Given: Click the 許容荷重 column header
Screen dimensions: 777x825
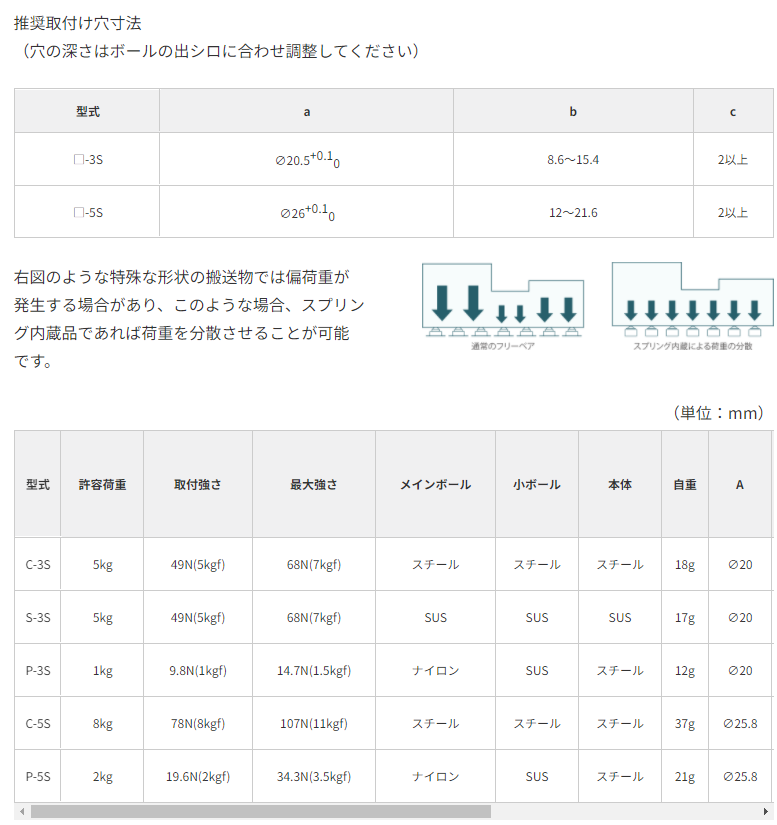Looking at the screenshot, I should [x=102, y=484].
